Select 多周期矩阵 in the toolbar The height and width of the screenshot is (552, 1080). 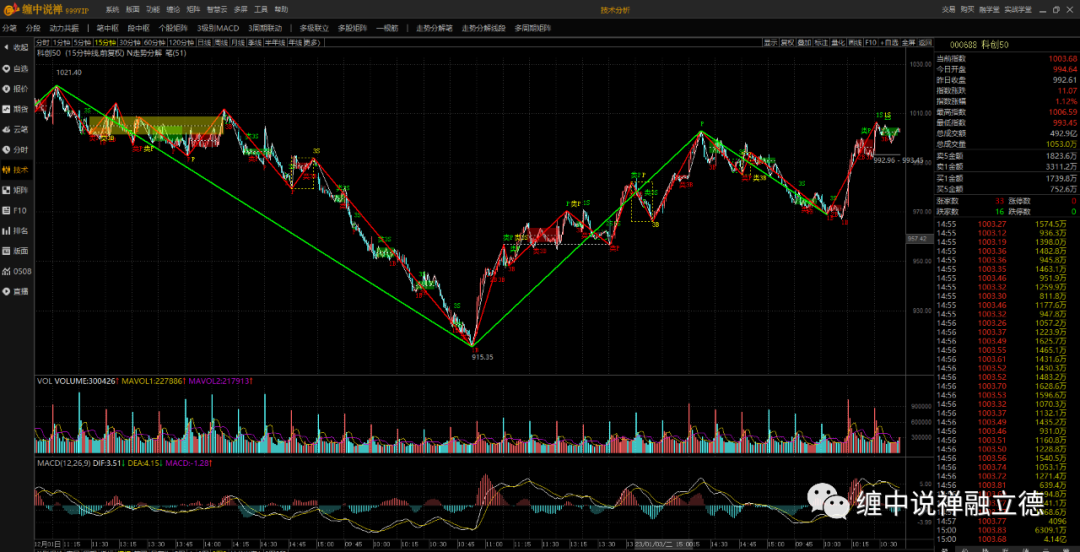(533, 28)
